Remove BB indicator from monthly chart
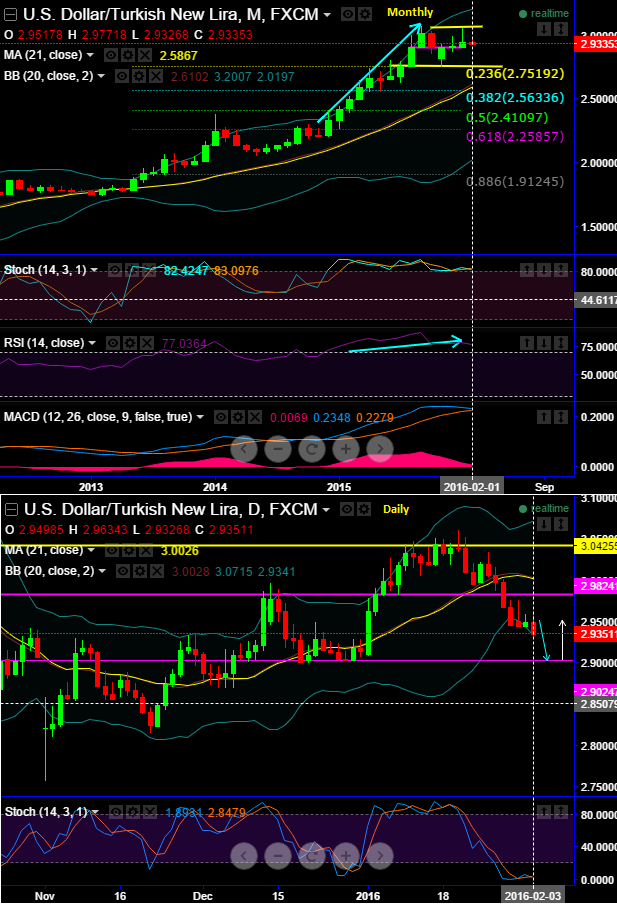Viewport: 617px width, 905px height. tap(156, 76)
